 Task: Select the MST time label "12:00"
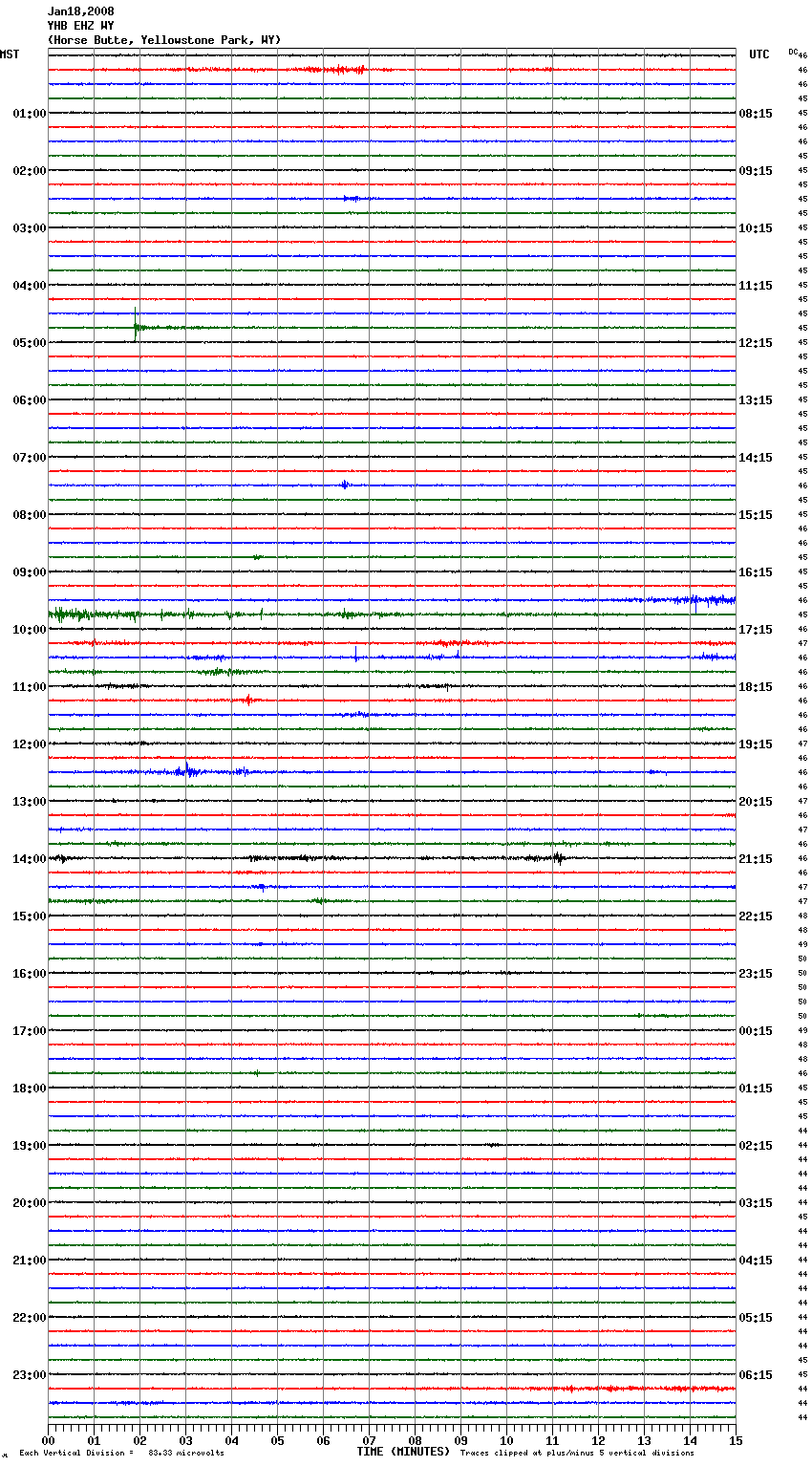tap(30, 744)
